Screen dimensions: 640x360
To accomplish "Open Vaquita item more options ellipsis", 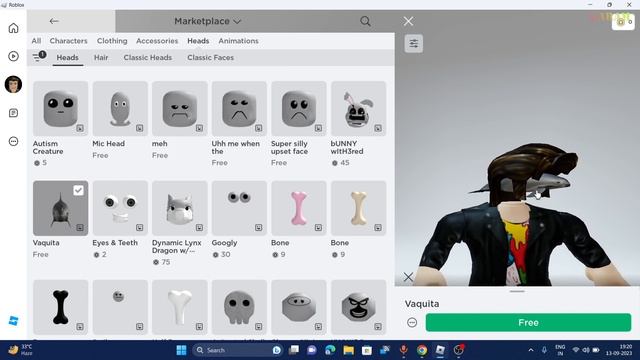I will [x=412, y=323].
